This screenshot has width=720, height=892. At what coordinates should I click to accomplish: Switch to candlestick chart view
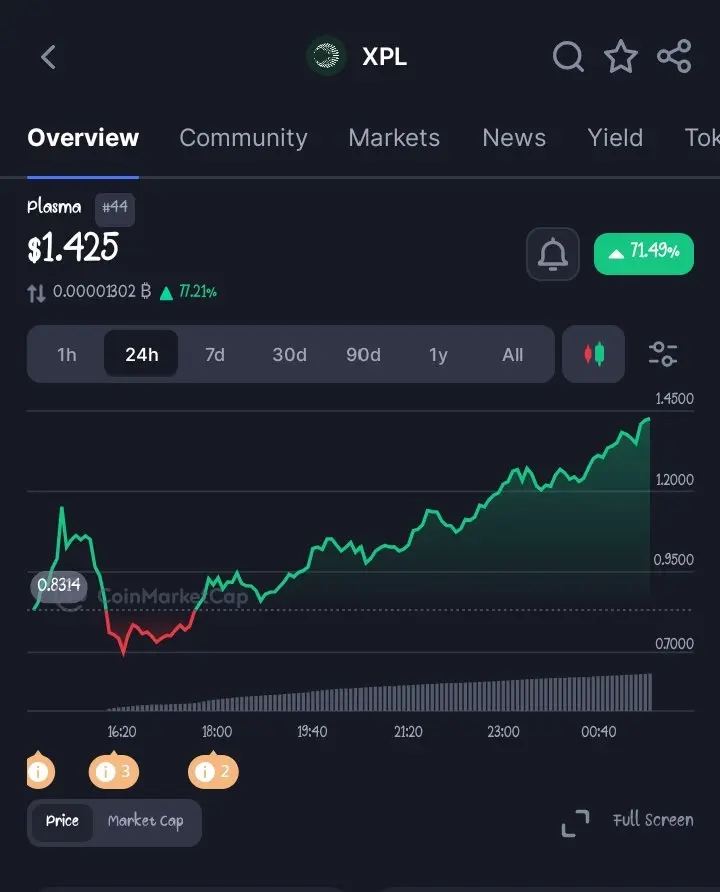[593, 354]
